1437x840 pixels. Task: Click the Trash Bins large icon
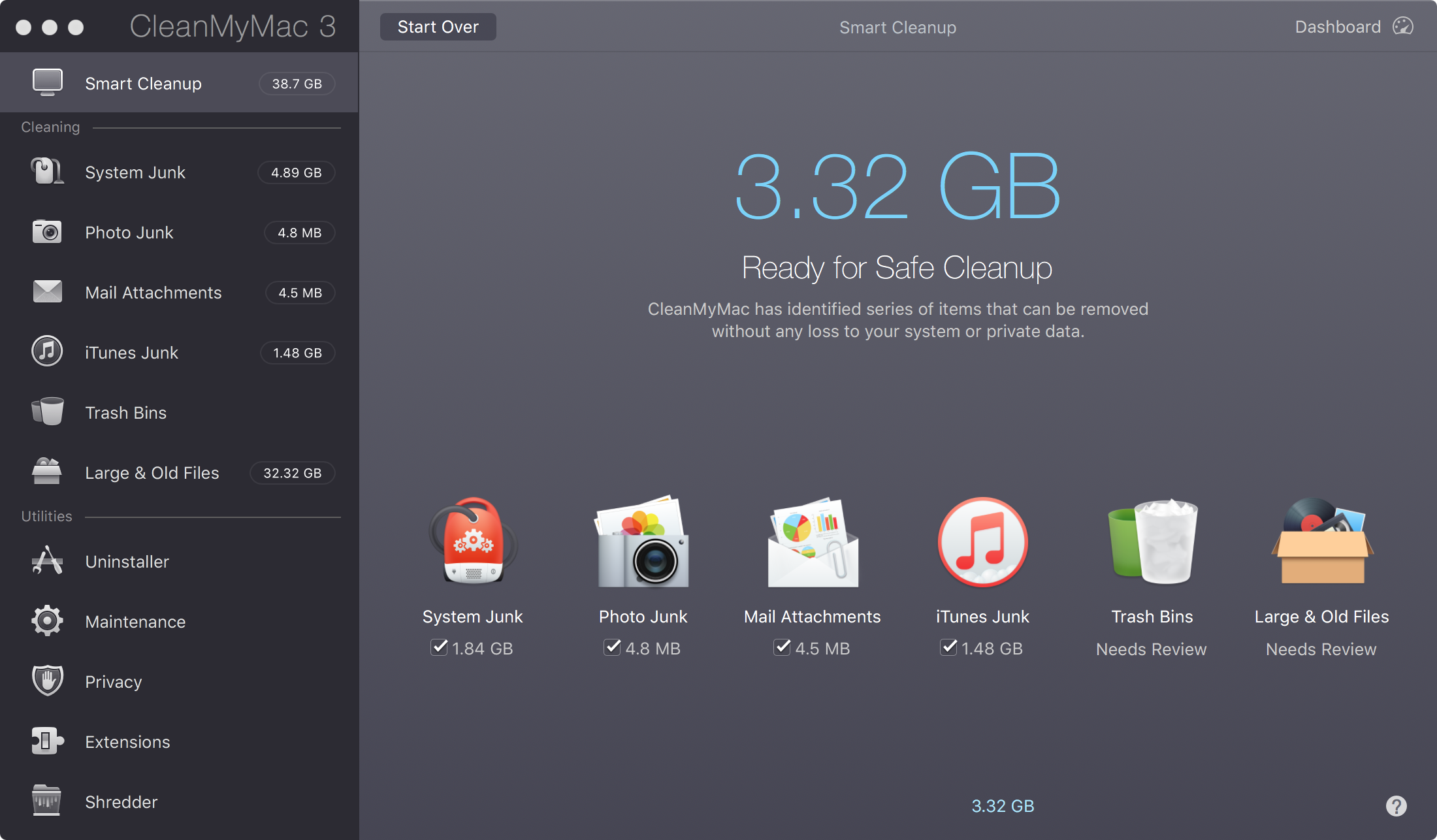pyautogui.click(x=1152, y=542)
